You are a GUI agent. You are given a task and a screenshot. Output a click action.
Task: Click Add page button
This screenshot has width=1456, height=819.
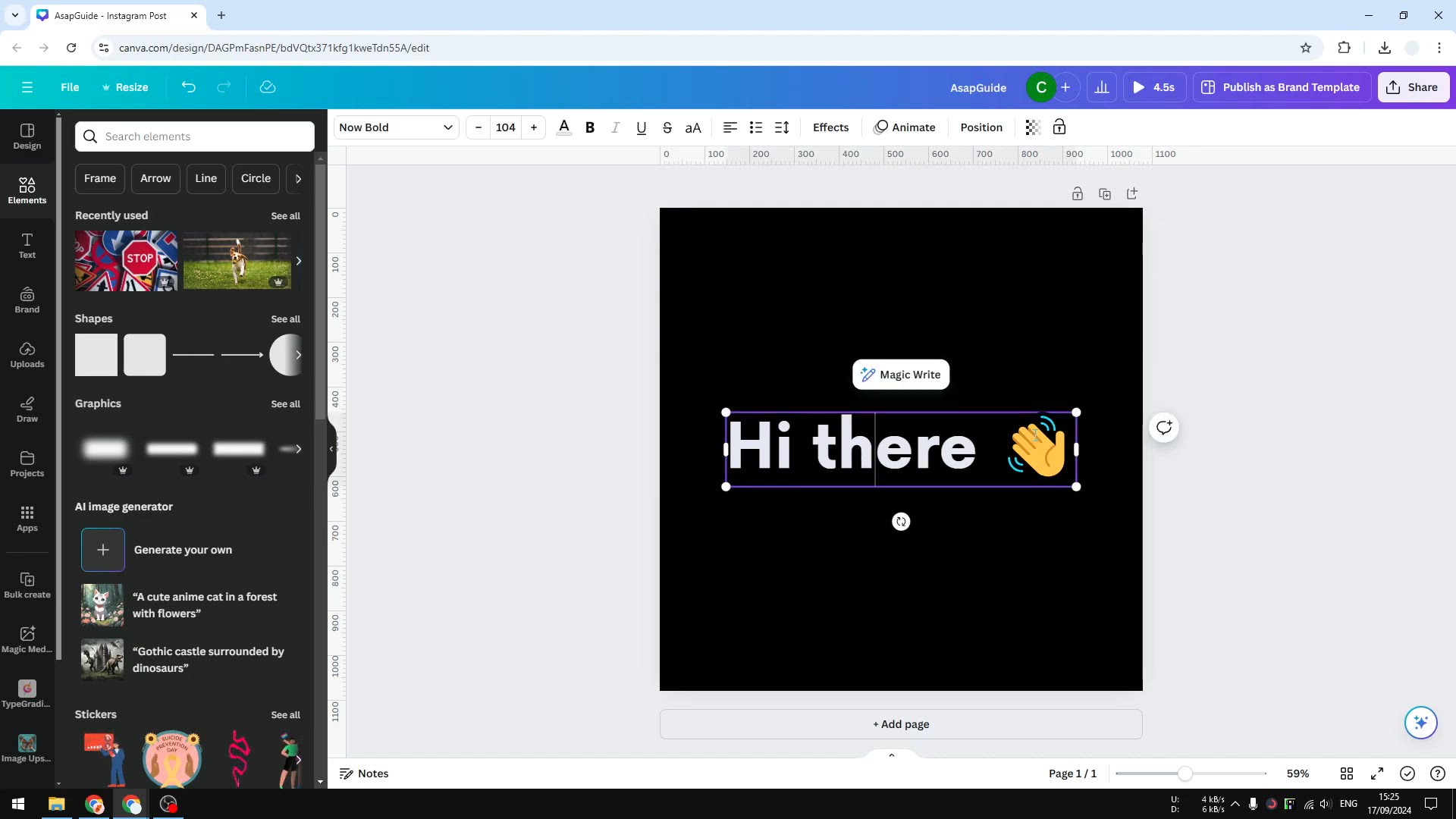coord(901,724)
